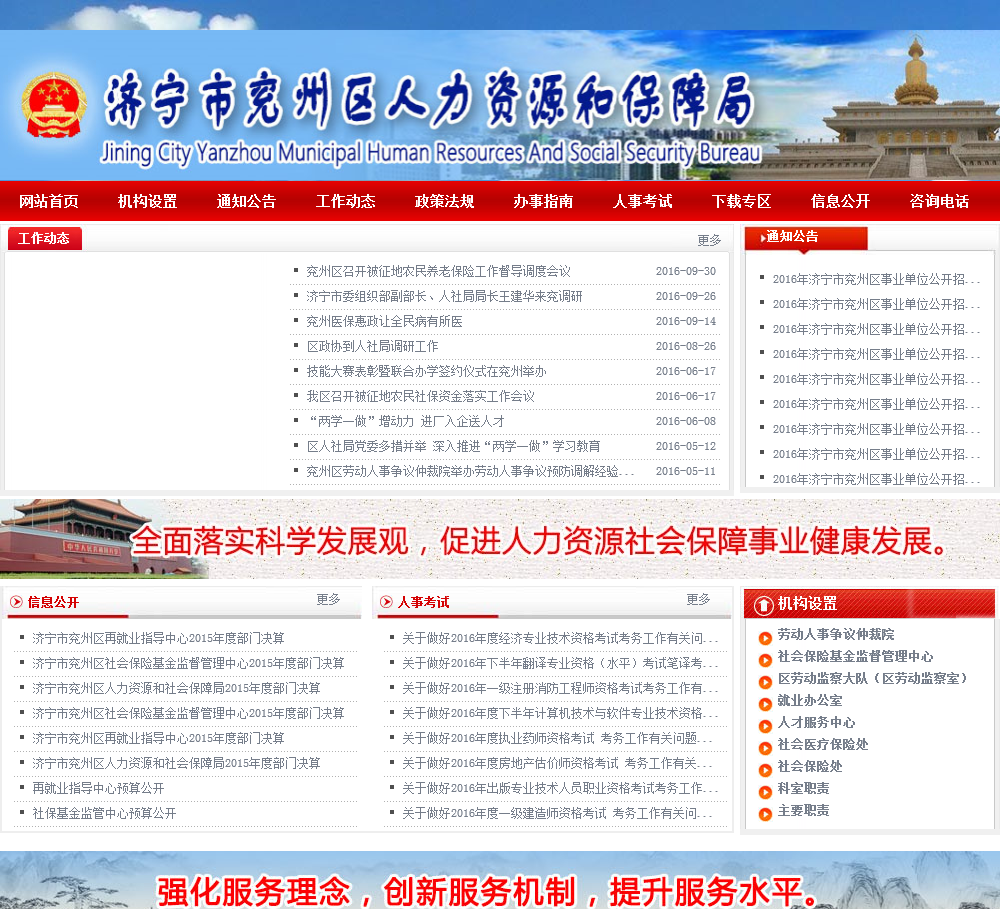Open article 我区召开被征地农民社保资金落实工作会议
The image size is (1000, 909).
tap(420, 396)
